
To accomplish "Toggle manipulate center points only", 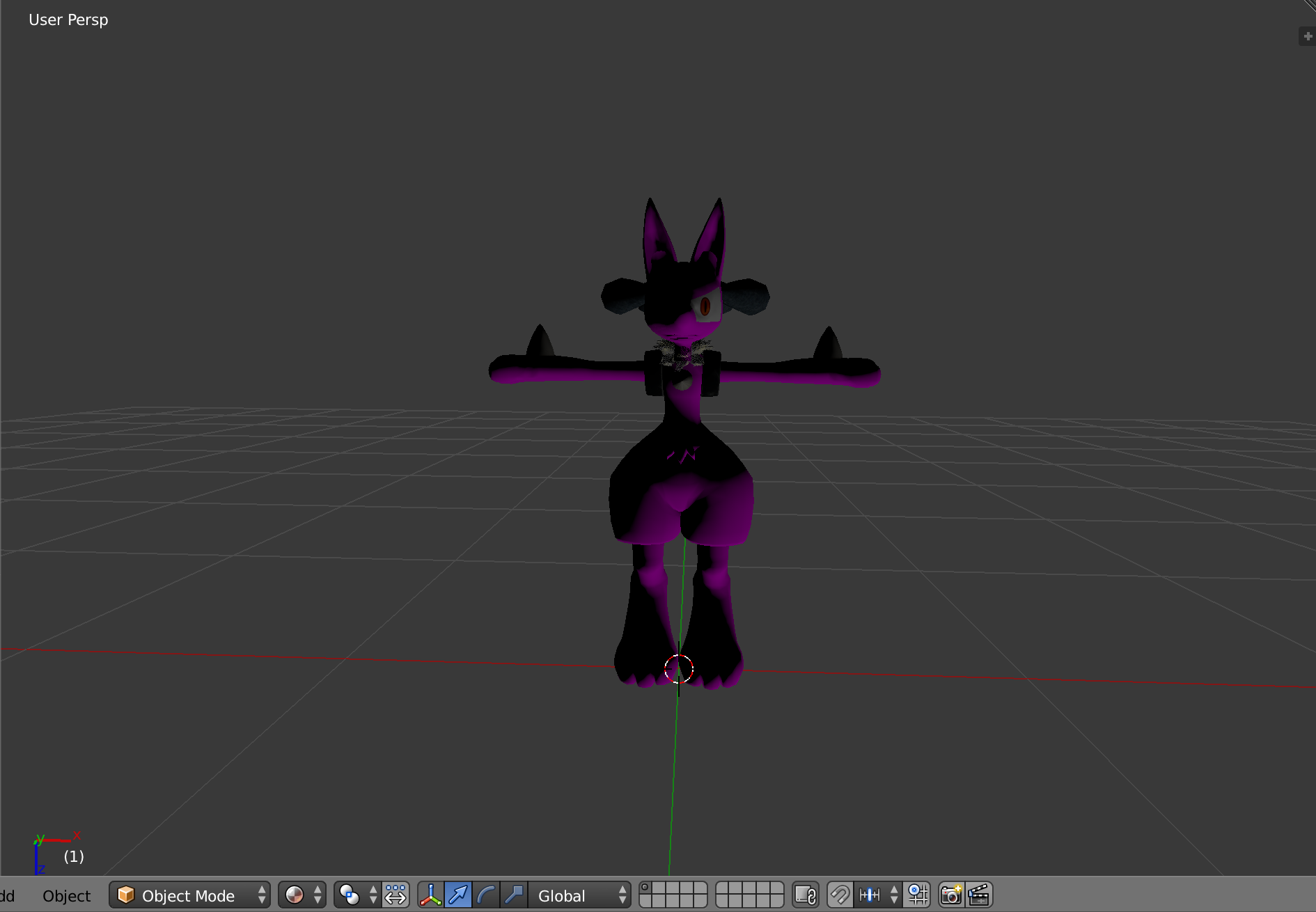I will (395, 895).
